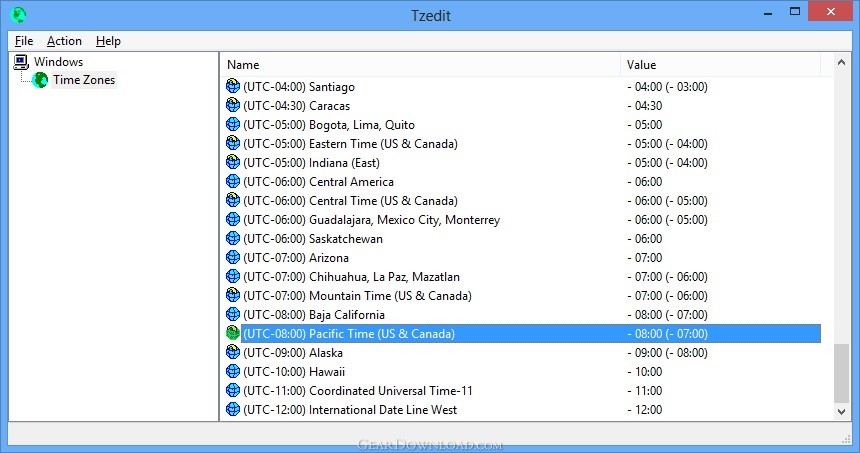This screenshot has height=453, width=860.
Task: Click the globe icon beside Bogota, Lima, Quito
Action: tap(233, 124)
